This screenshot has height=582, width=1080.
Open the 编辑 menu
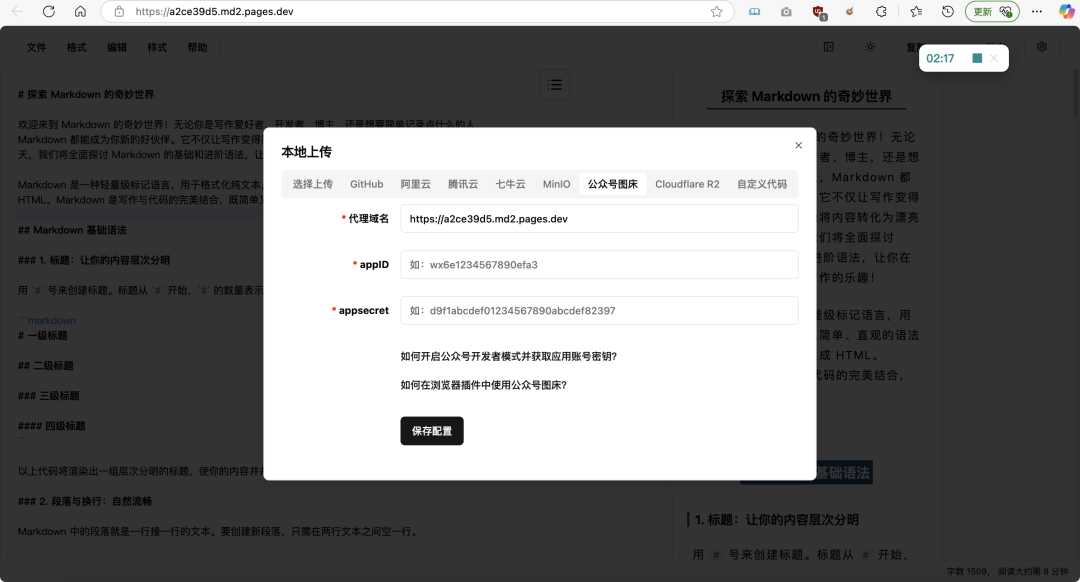coord(117,47)
